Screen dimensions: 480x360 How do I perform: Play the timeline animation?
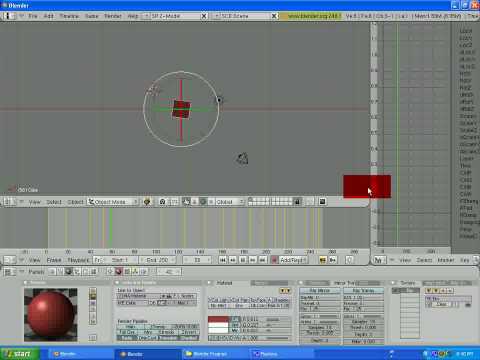point(243,260)
